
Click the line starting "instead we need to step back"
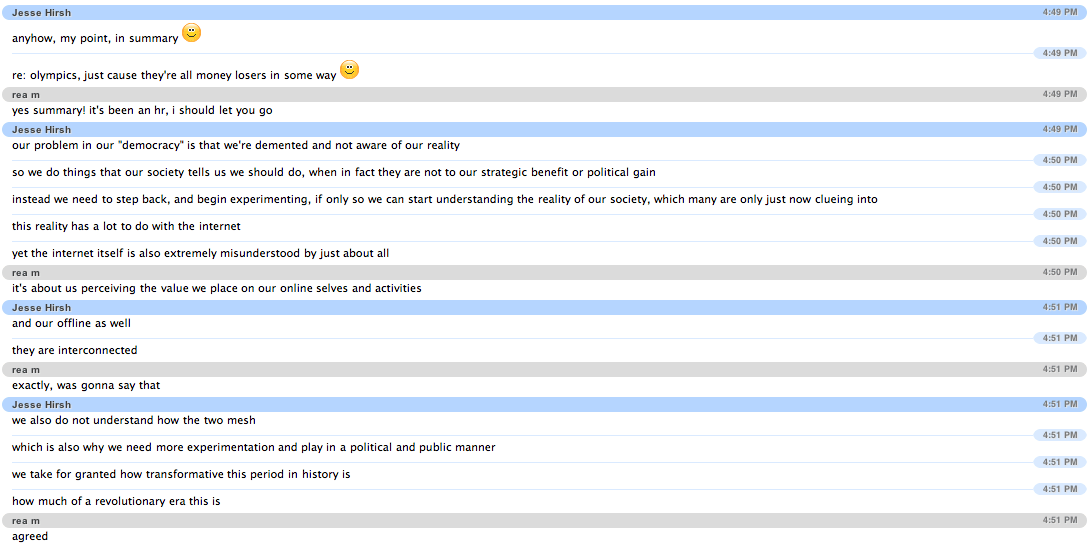coord(444,199)
